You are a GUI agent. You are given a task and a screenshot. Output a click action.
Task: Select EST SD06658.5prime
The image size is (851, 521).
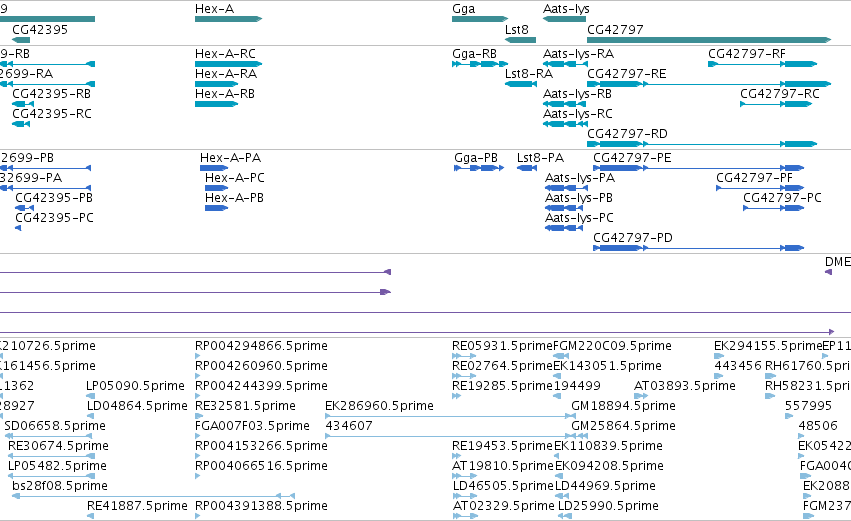(x=55, y=426)
